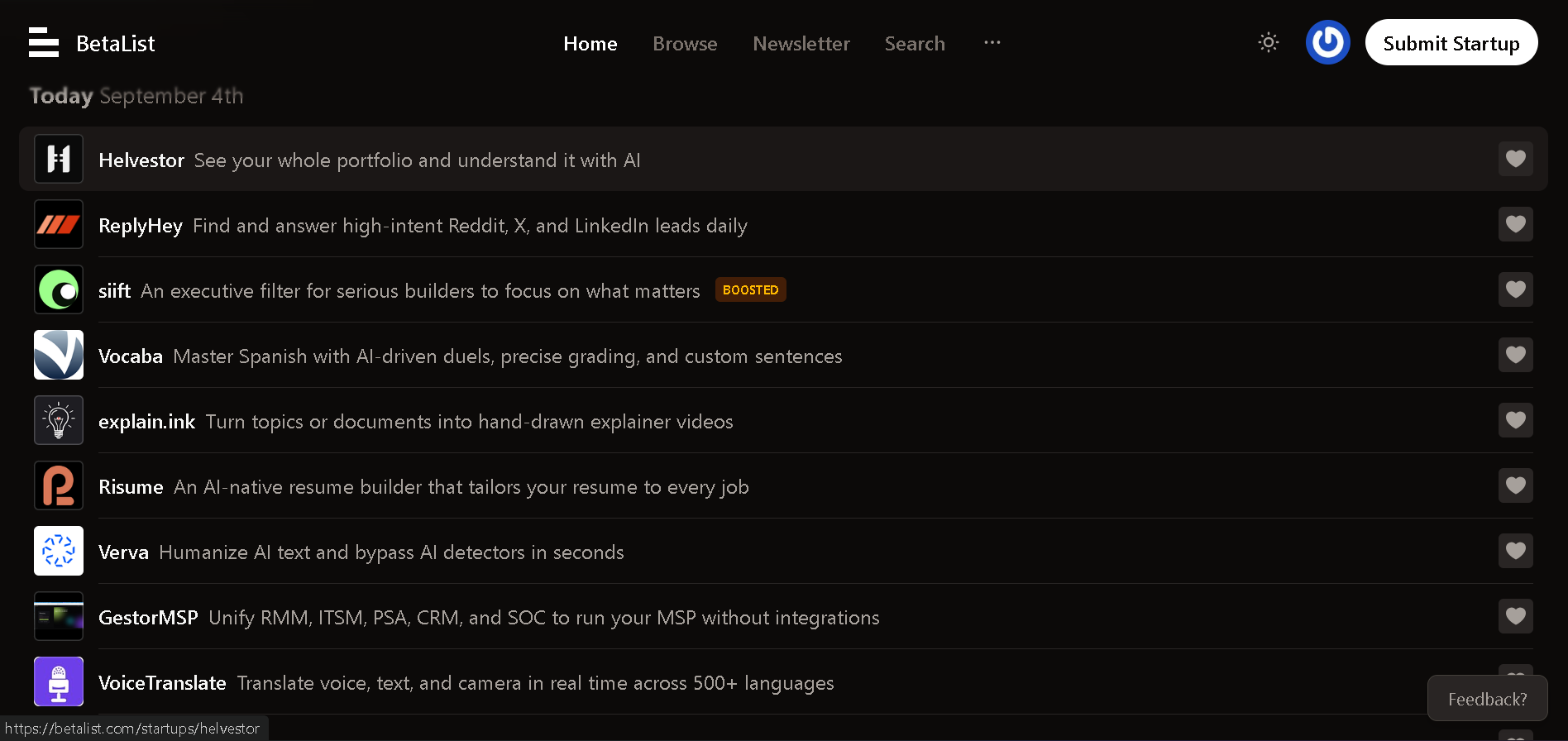This screenshot has width=1568, height=741.
Task: Click 'Find and answer high-intent Reddit' description
Action: pos(470,226)
